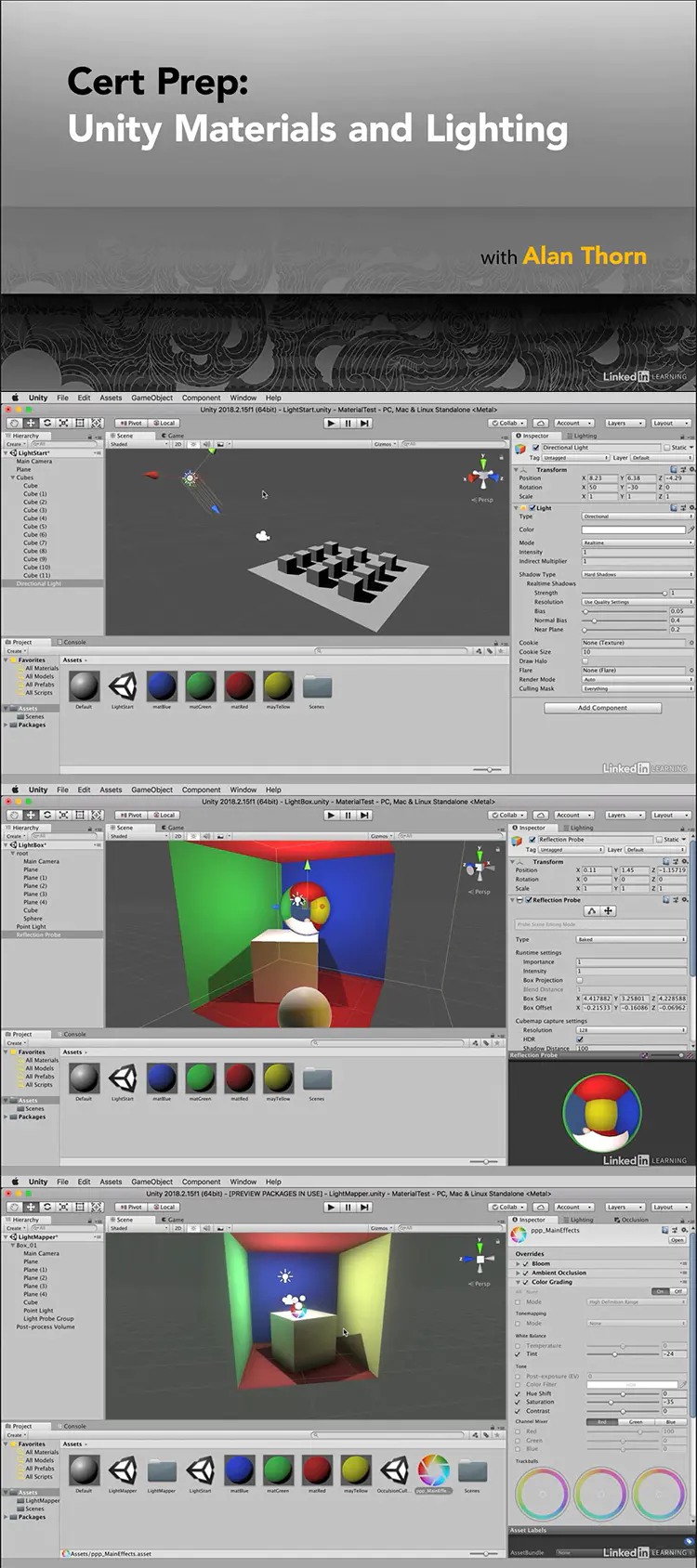Viewport: 697px width, 1568px height.
Task: Toggle Directional Light active checkbox in top Inspector
Action: [x=535, y=448]
